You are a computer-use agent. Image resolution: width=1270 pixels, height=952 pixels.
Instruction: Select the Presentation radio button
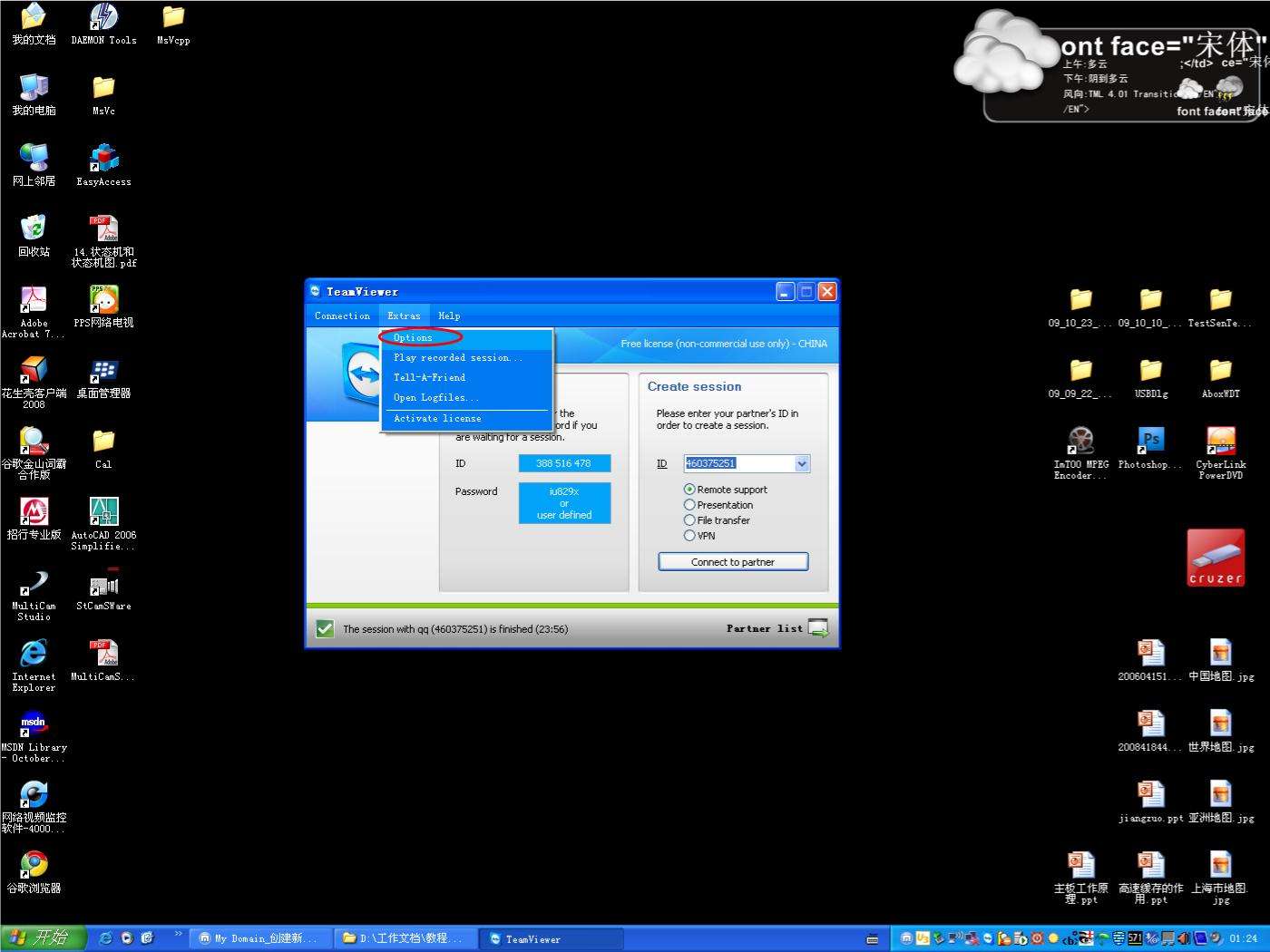pyautogui.click(x=689, y=505)
